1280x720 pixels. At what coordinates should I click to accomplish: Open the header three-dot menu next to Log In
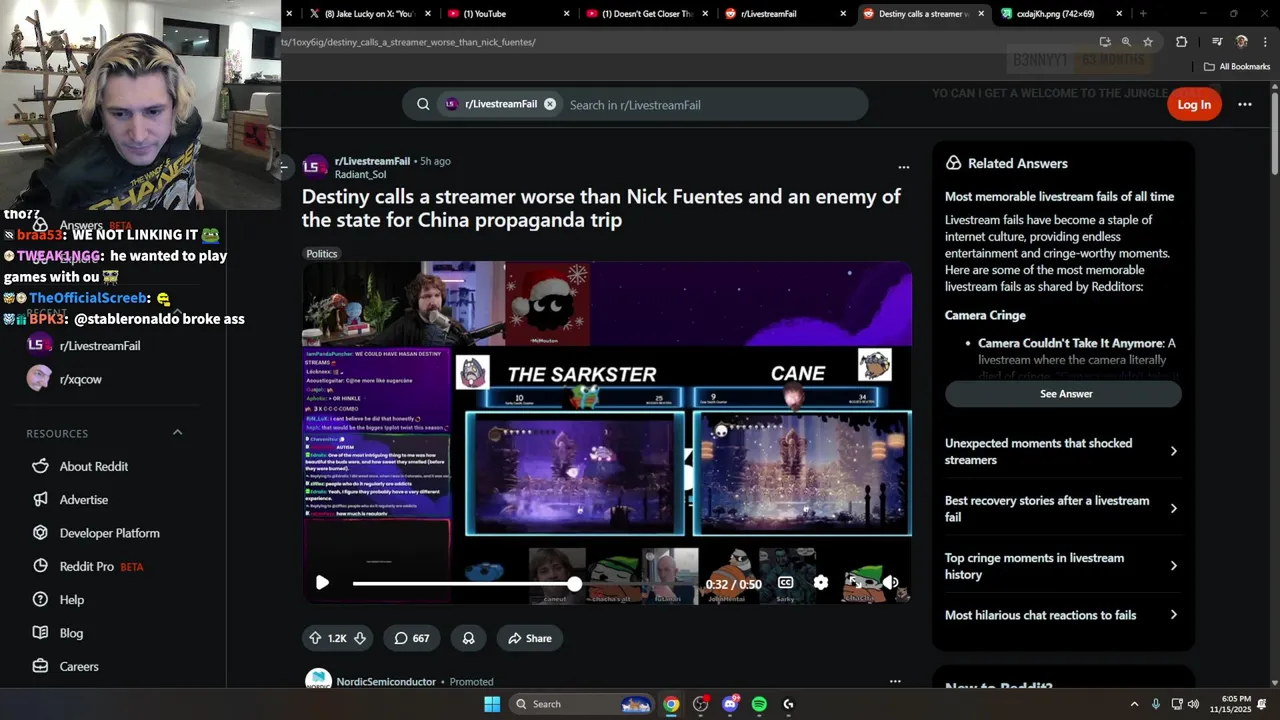click(1245, 104)
